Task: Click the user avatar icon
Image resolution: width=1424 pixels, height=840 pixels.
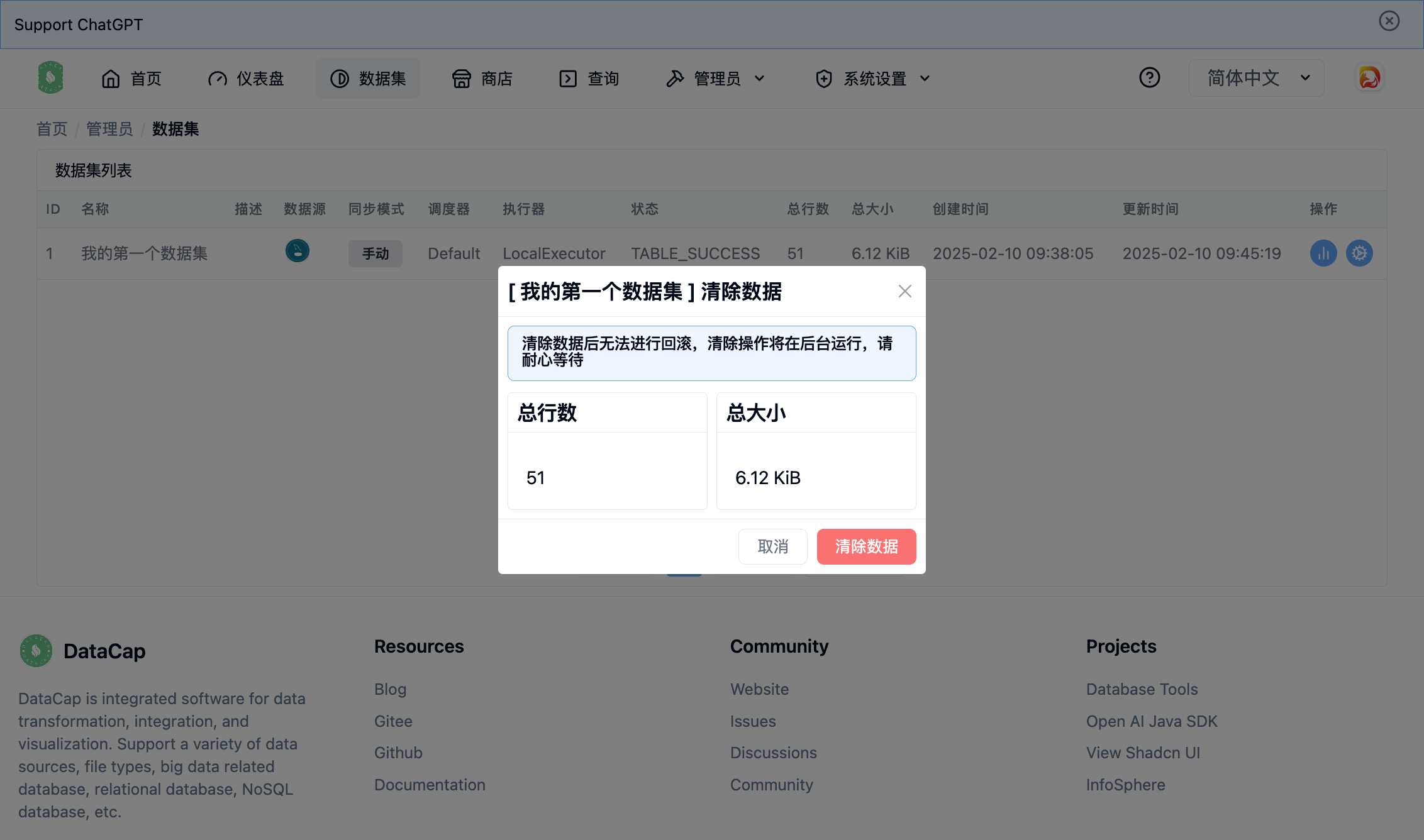Action: pos(1369,78)
